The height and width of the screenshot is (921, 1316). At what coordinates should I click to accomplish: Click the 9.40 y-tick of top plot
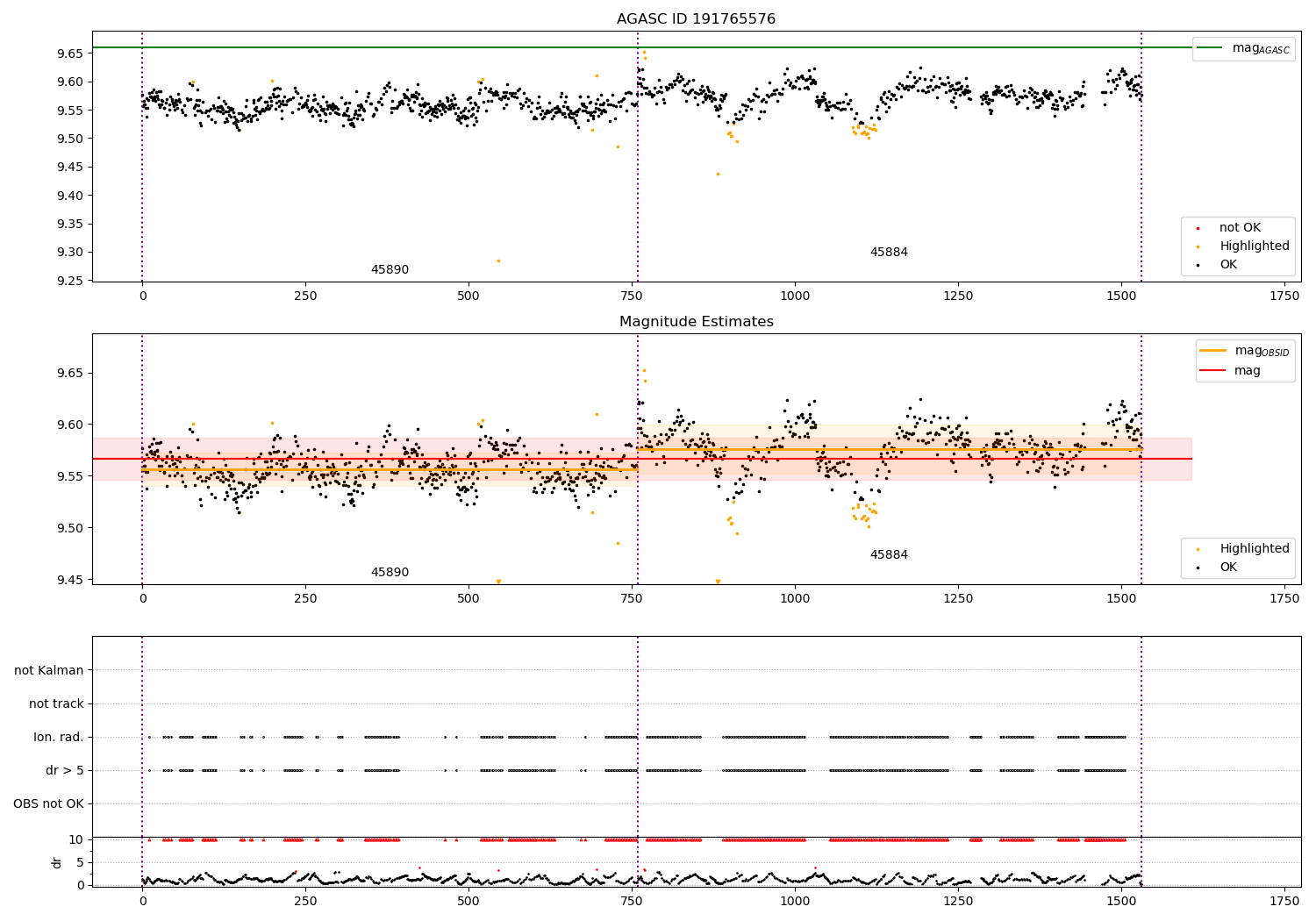[69, 196]
